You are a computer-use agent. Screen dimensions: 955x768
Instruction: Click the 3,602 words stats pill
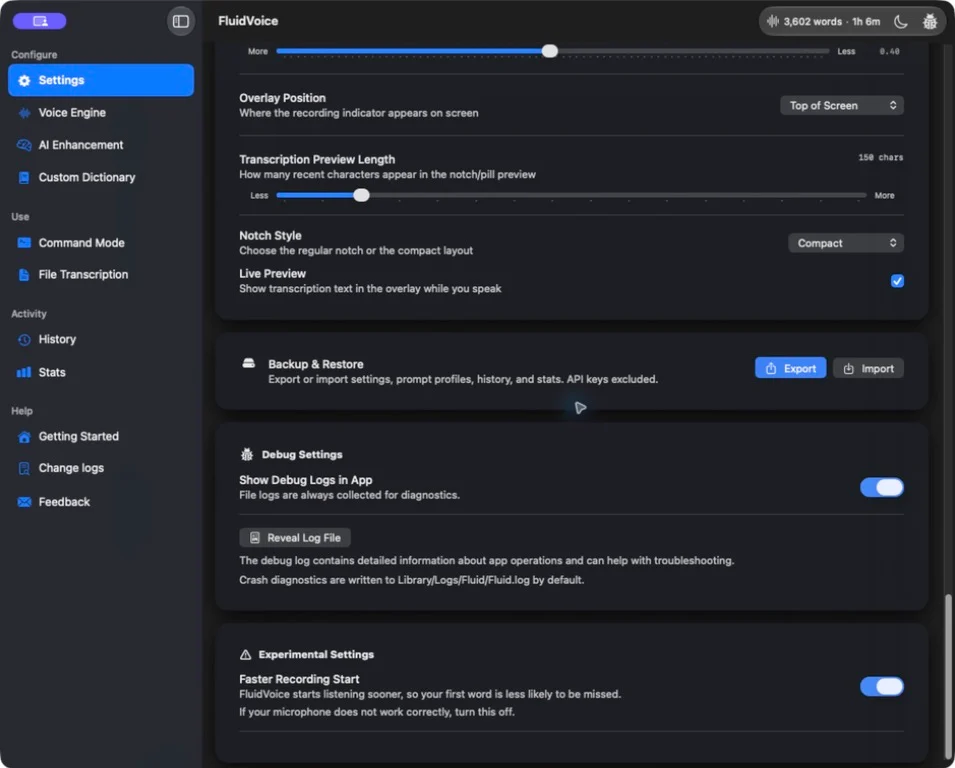823,21
